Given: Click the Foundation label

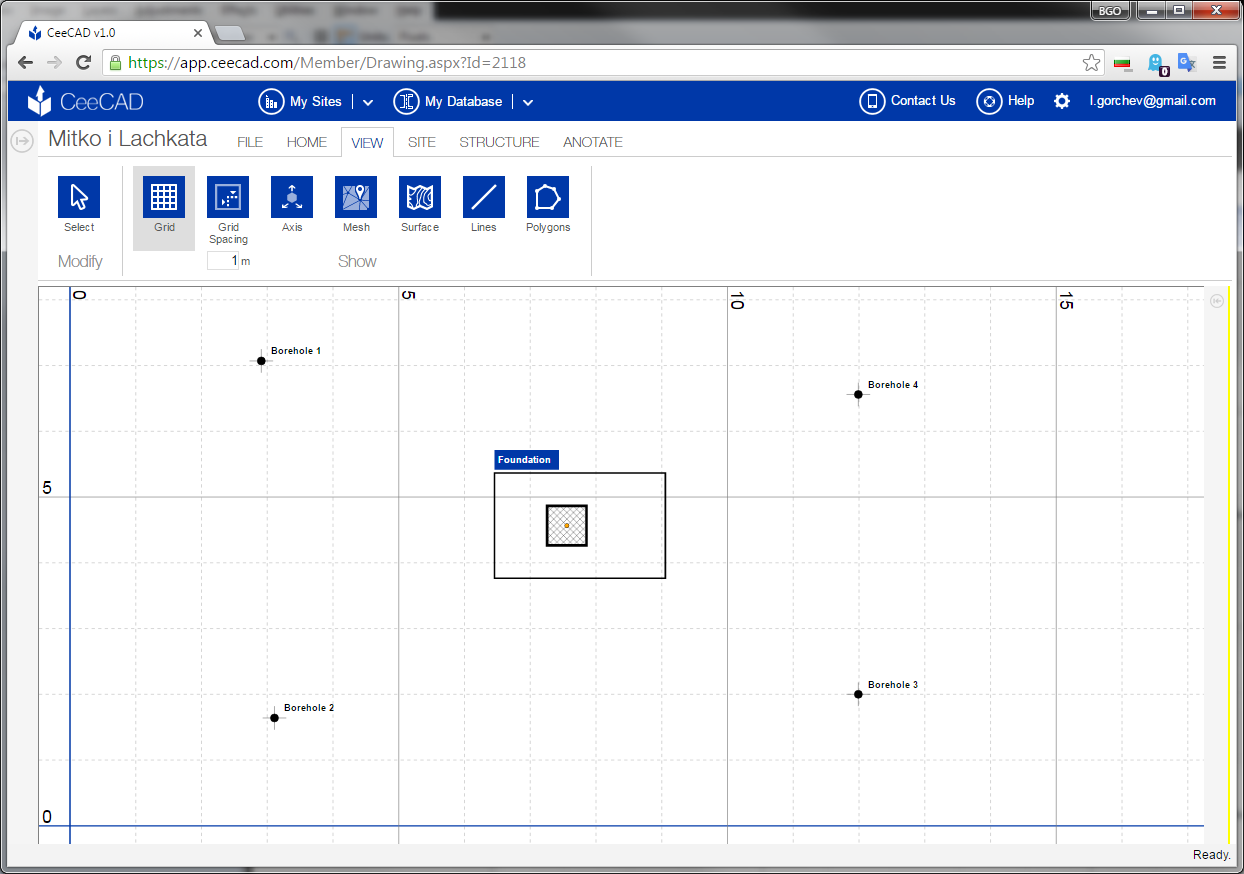Looking at the screenshot, I should click(x=526, y=460).
